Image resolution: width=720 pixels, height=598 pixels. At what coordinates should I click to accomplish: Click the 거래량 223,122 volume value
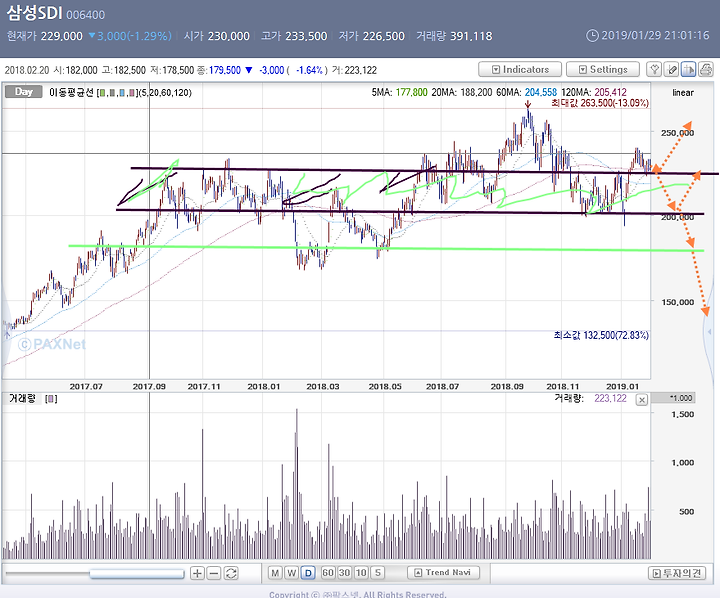pos(610,398)
